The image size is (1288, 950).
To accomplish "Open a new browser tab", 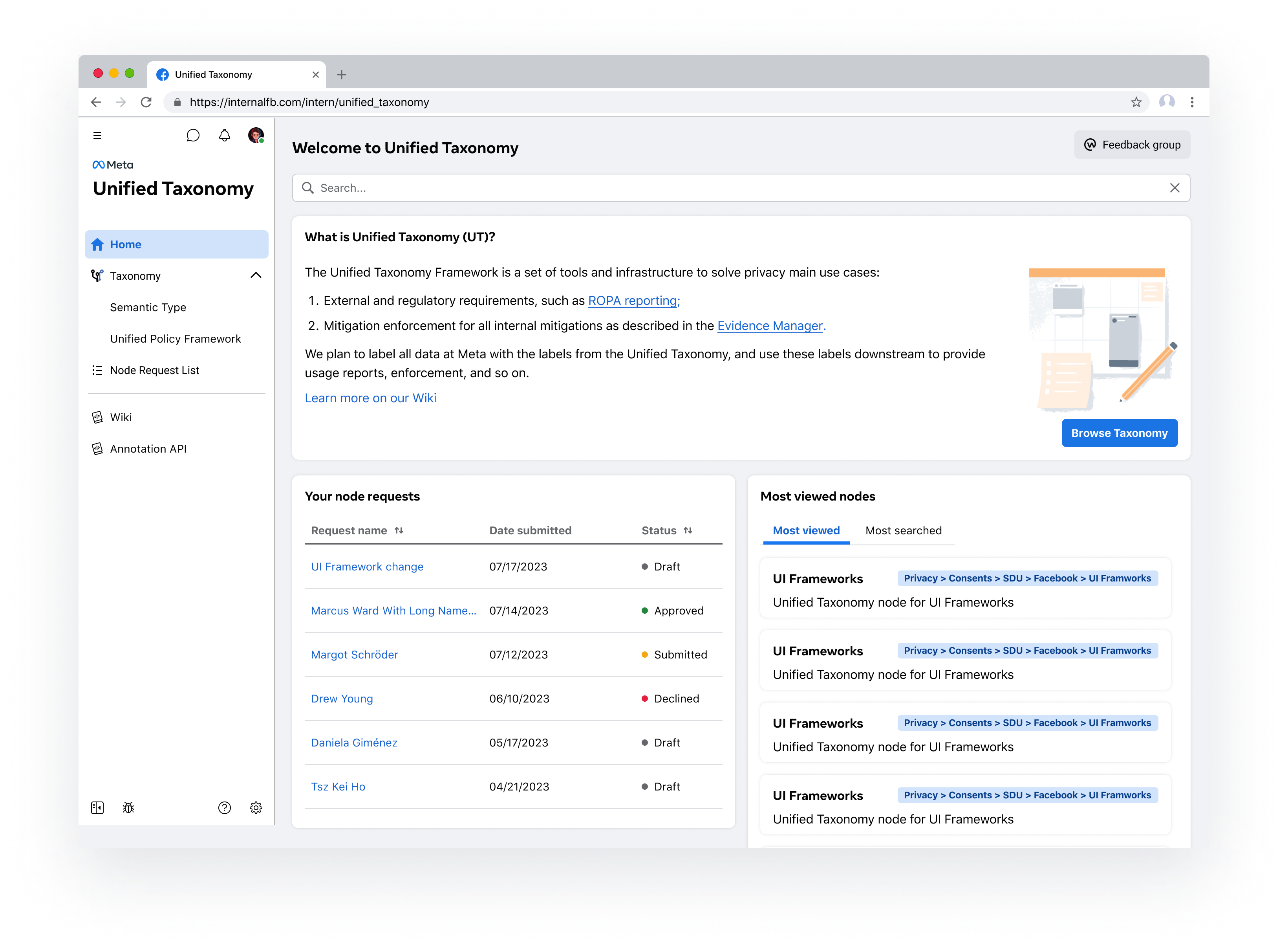I will [341, 75].
